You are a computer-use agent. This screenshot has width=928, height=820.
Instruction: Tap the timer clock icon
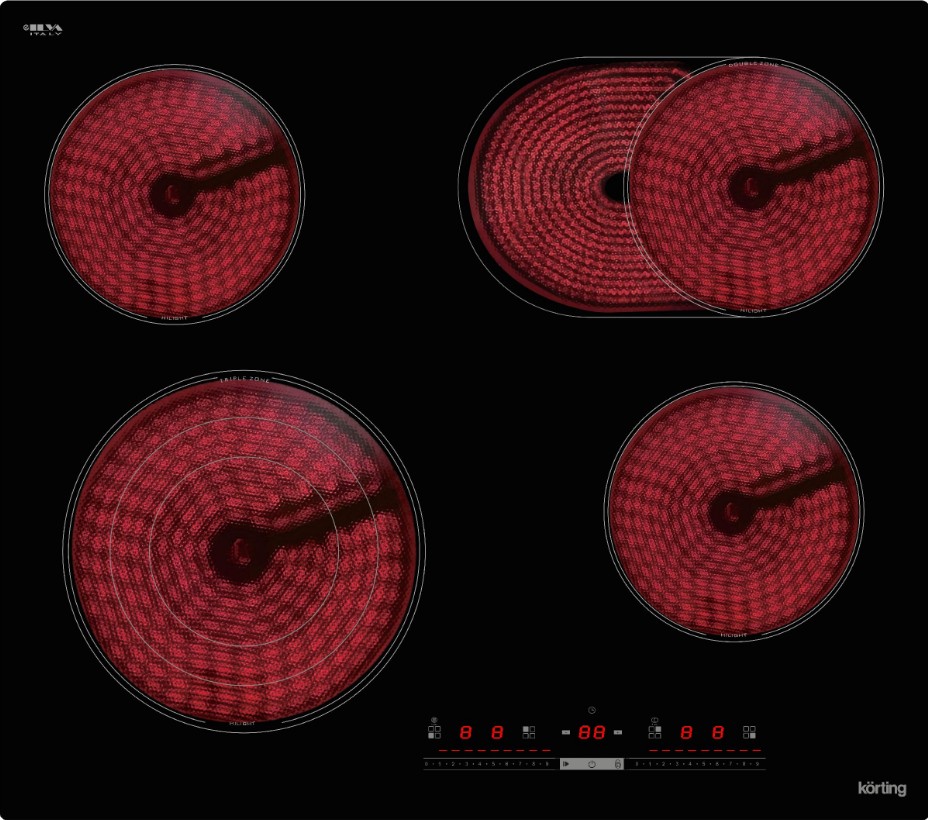(592, 710)
